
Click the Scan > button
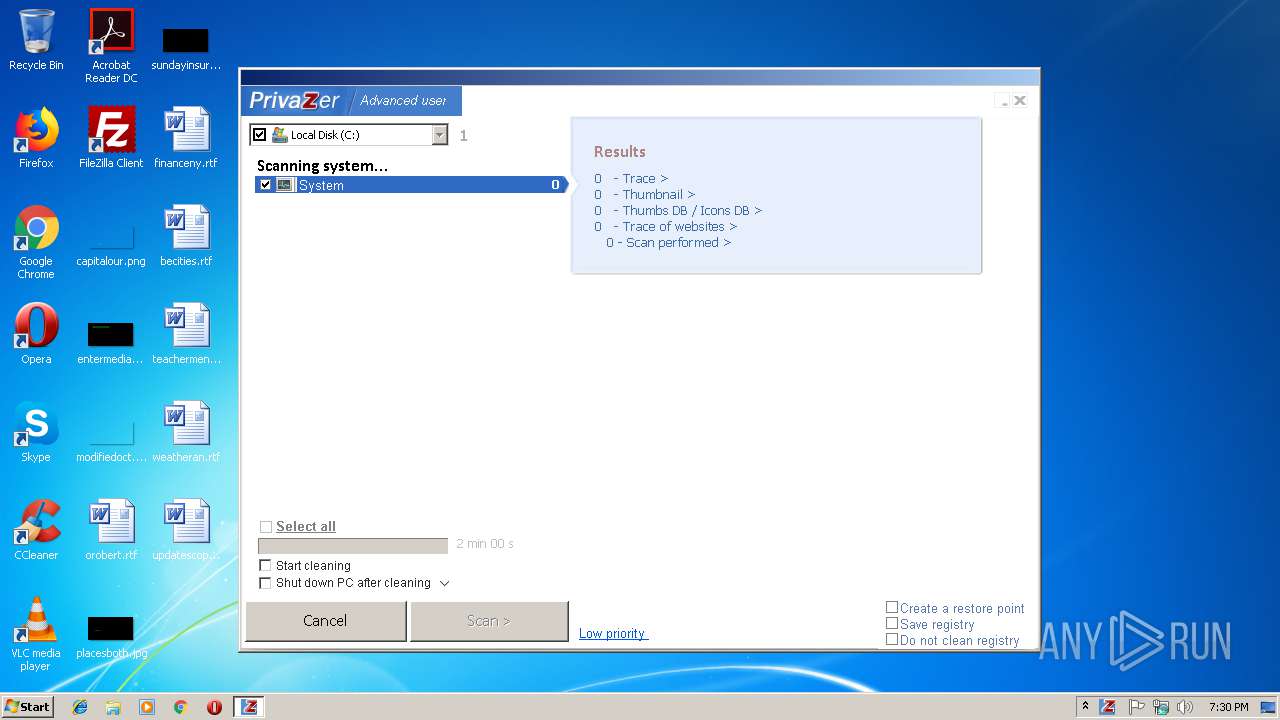[489, 621]
